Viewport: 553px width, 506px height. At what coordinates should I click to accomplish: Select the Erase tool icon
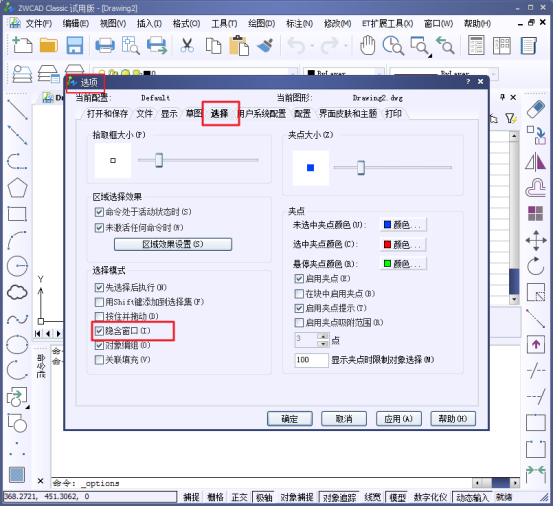(536, 109)
